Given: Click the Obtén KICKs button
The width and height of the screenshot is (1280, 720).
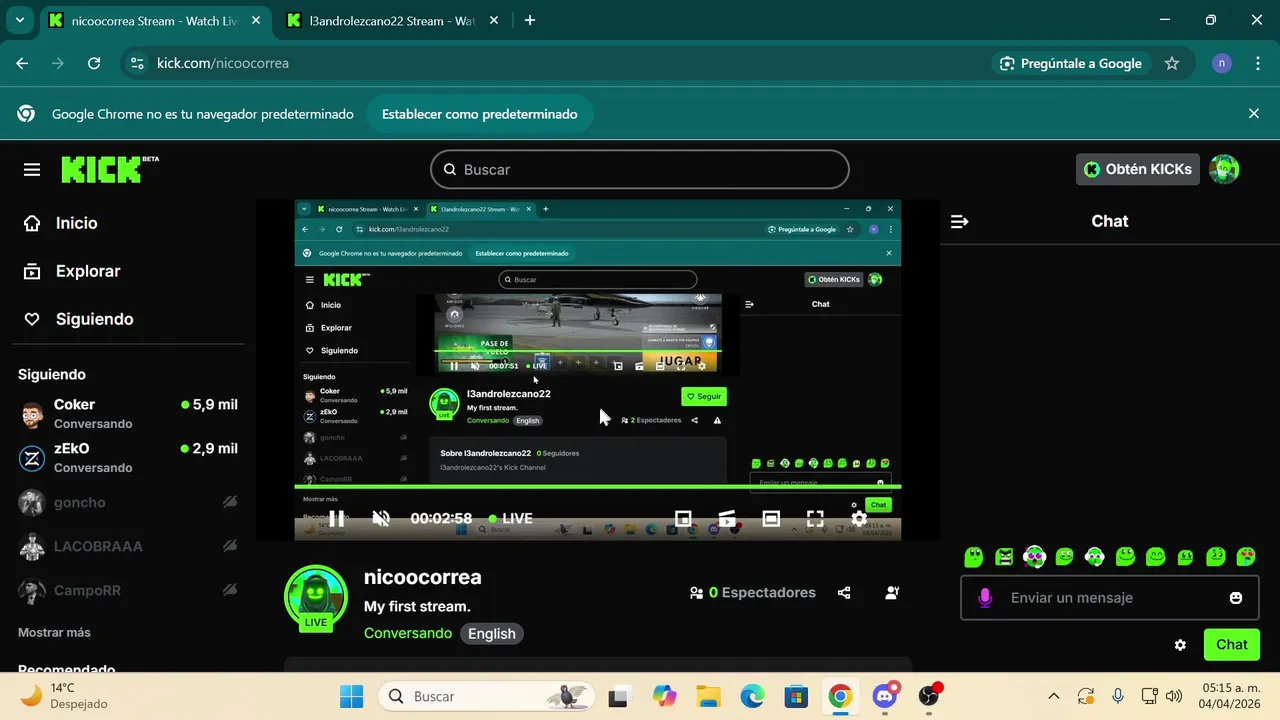Looking at the screenshot, I should coord(1138,169).
